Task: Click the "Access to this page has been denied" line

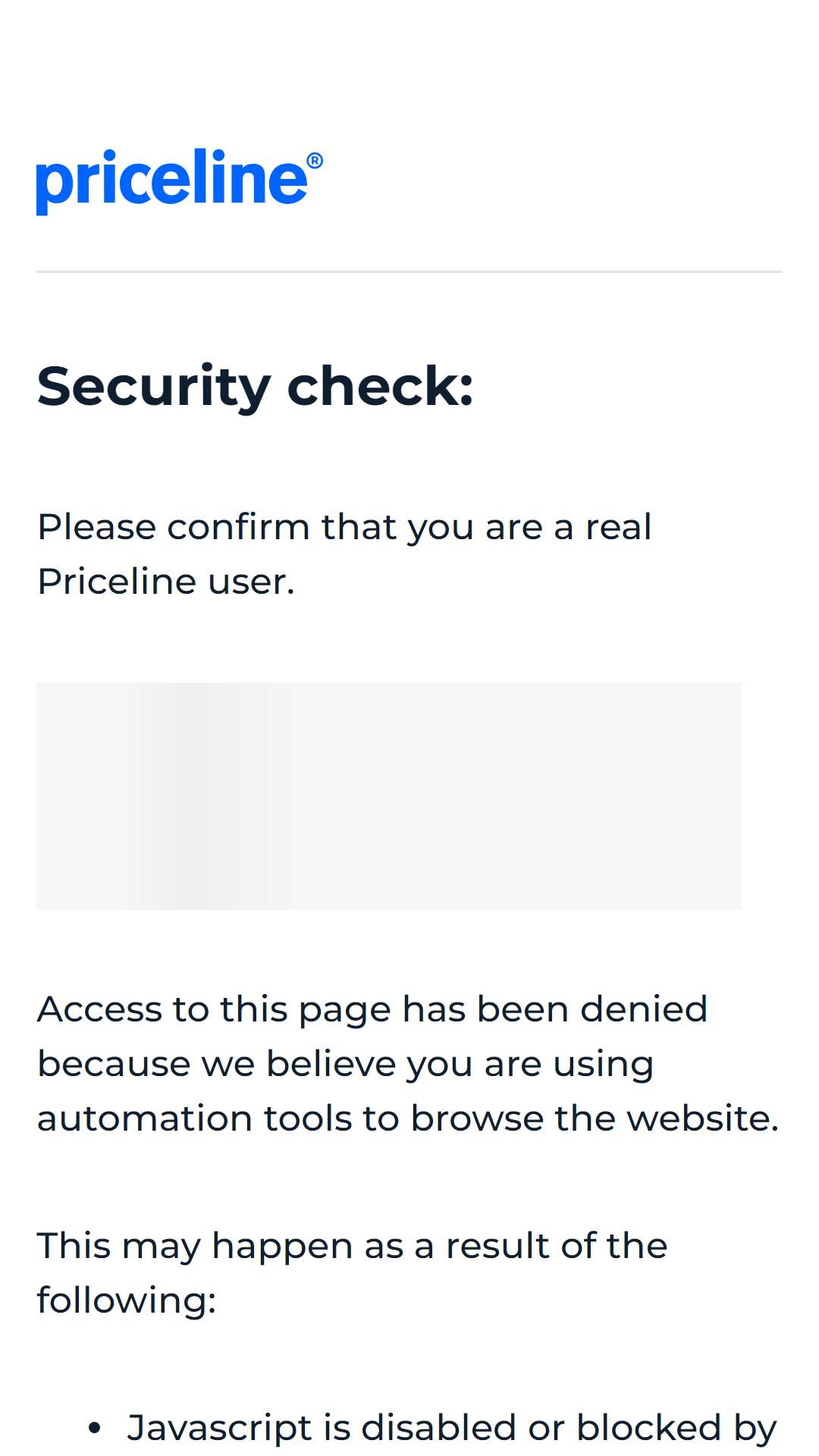Action: tap(372, 1010)
